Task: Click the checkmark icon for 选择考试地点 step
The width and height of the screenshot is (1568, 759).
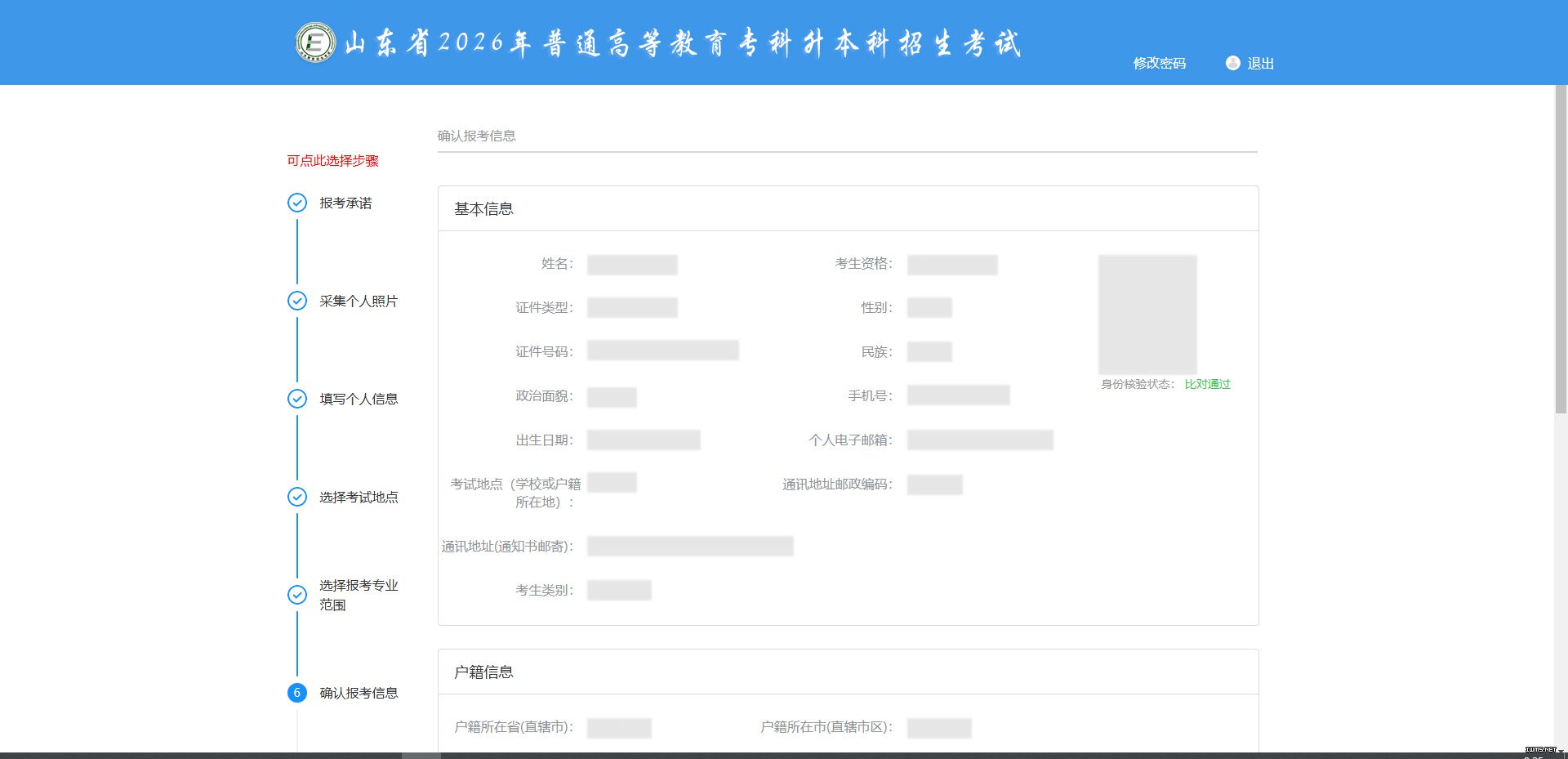Action: pos(297,497)
